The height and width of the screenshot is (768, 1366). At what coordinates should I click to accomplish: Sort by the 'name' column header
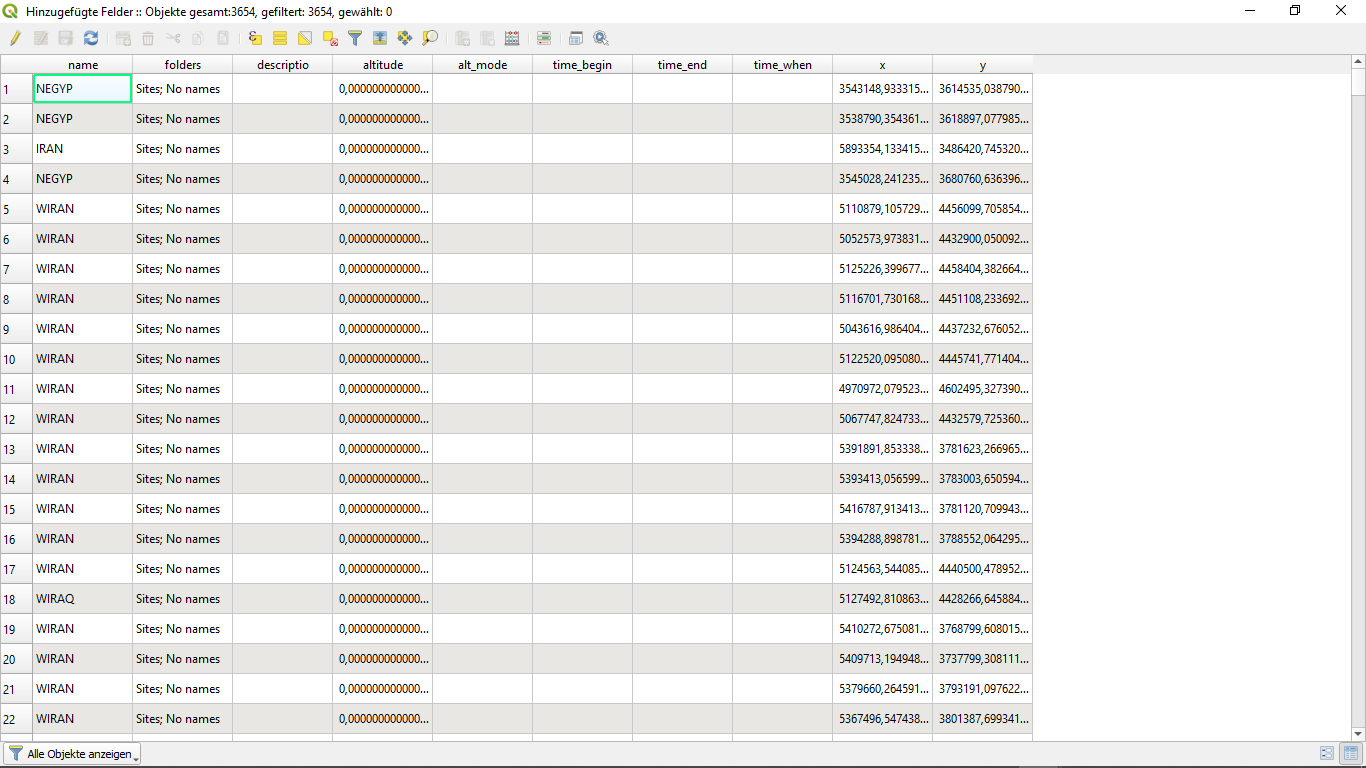(82, 65)
